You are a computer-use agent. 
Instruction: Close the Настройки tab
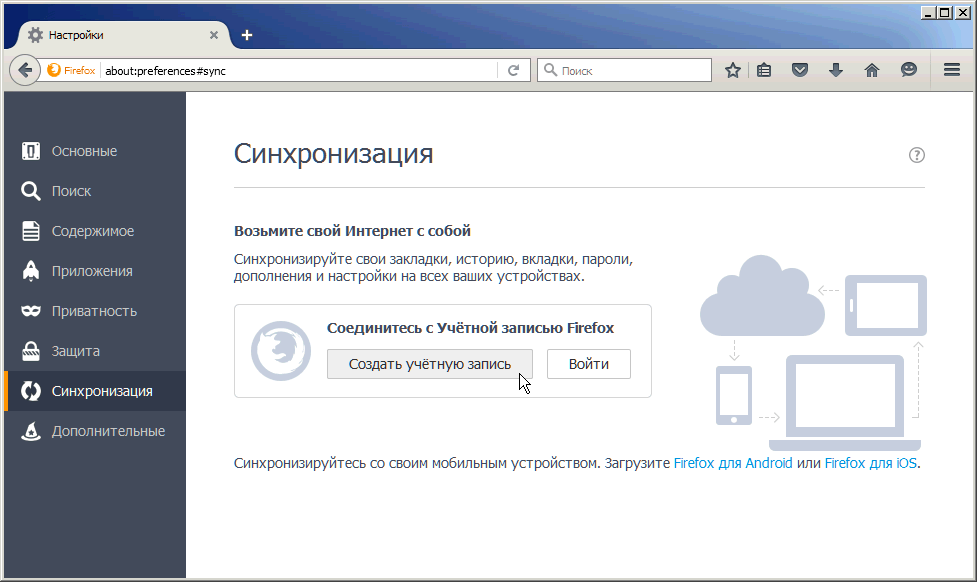tap(214, 35)
